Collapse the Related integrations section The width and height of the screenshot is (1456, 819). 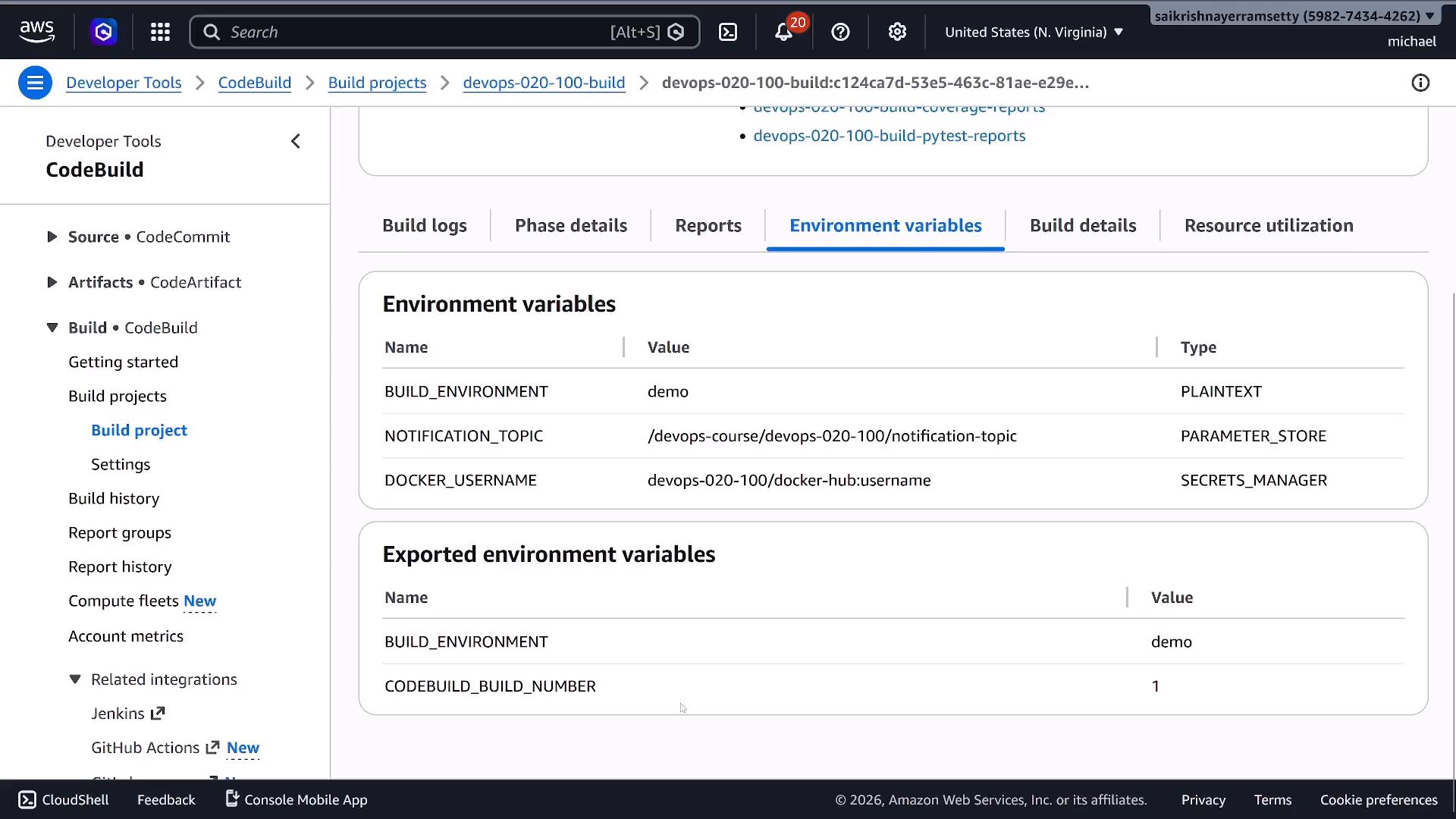point(74,679)
